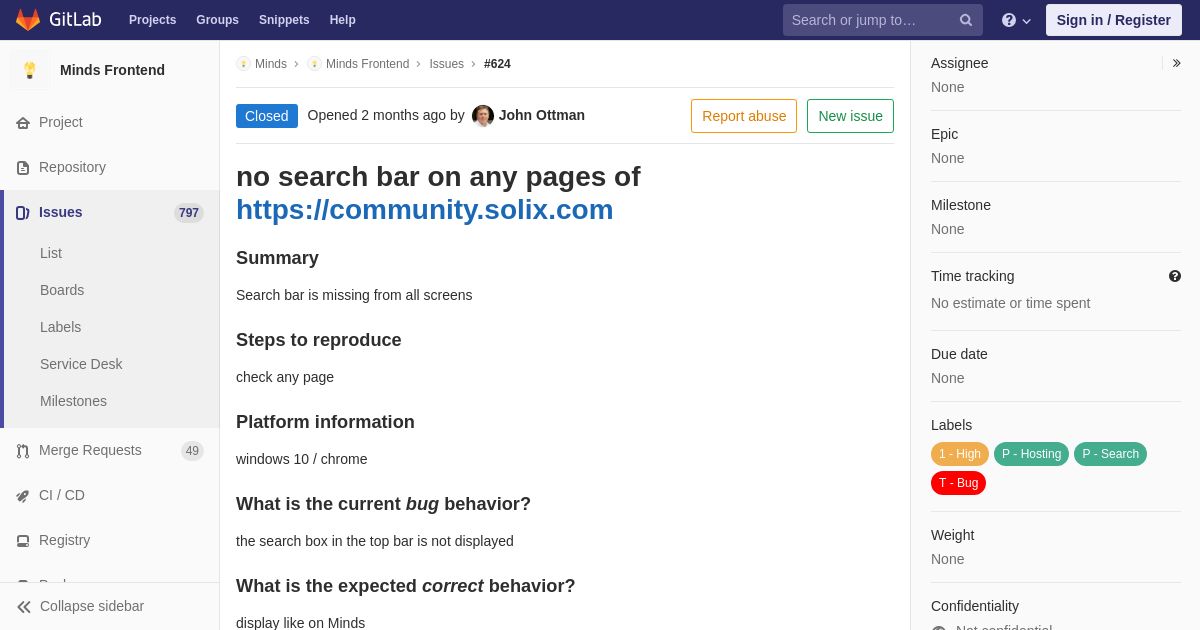Open Minds Frontend project title in sidebar

112,70
